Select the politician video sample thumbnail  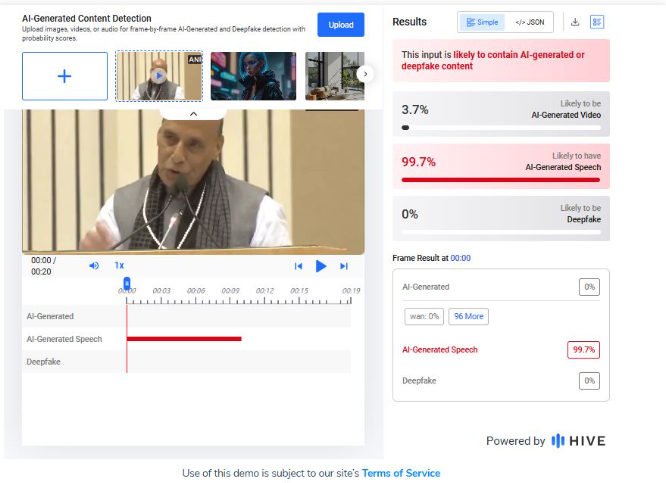pyautogui.click(x=159, y=76)
